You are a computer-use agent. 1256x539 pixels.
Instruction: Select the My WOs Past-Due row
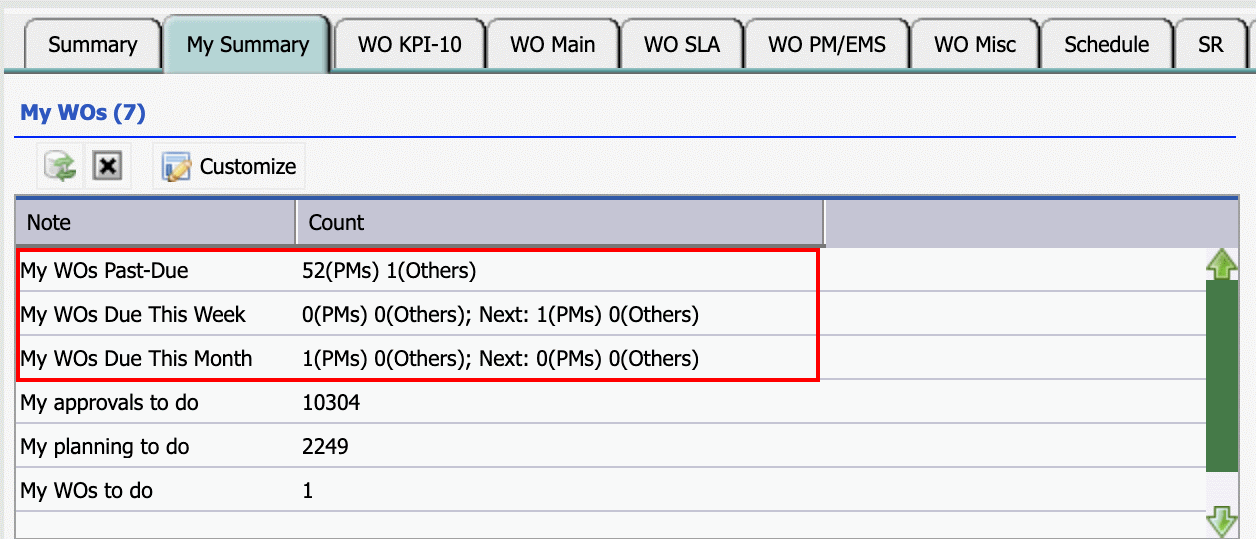click(612, 270)
